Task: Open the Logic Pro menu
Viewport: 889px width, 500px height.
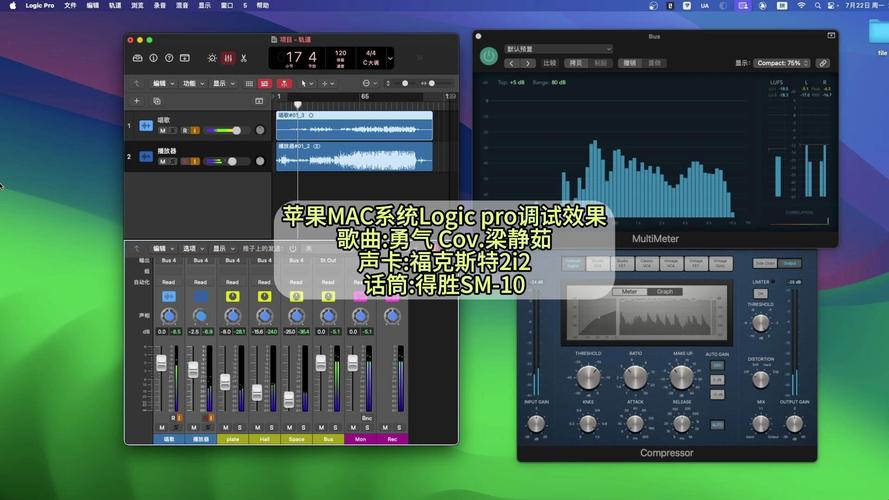Action: 40,6
